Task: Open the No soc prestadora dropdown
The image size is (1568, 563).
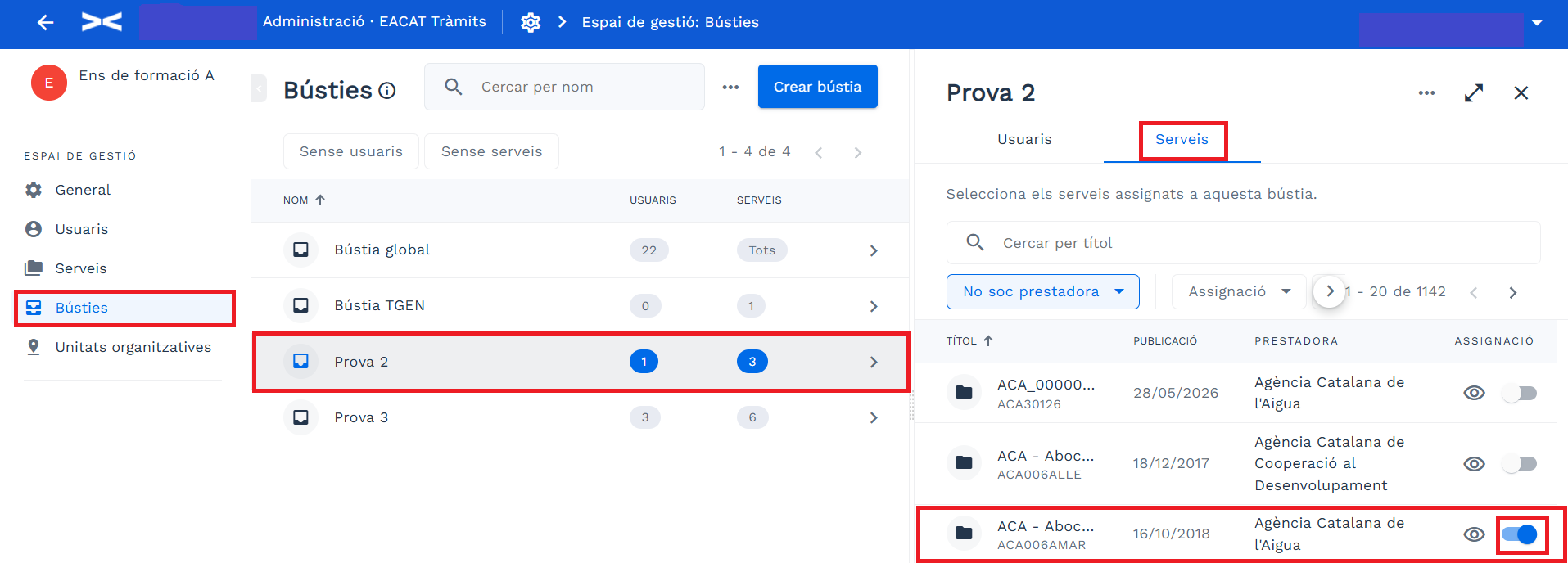Action: click(1042, 292)
